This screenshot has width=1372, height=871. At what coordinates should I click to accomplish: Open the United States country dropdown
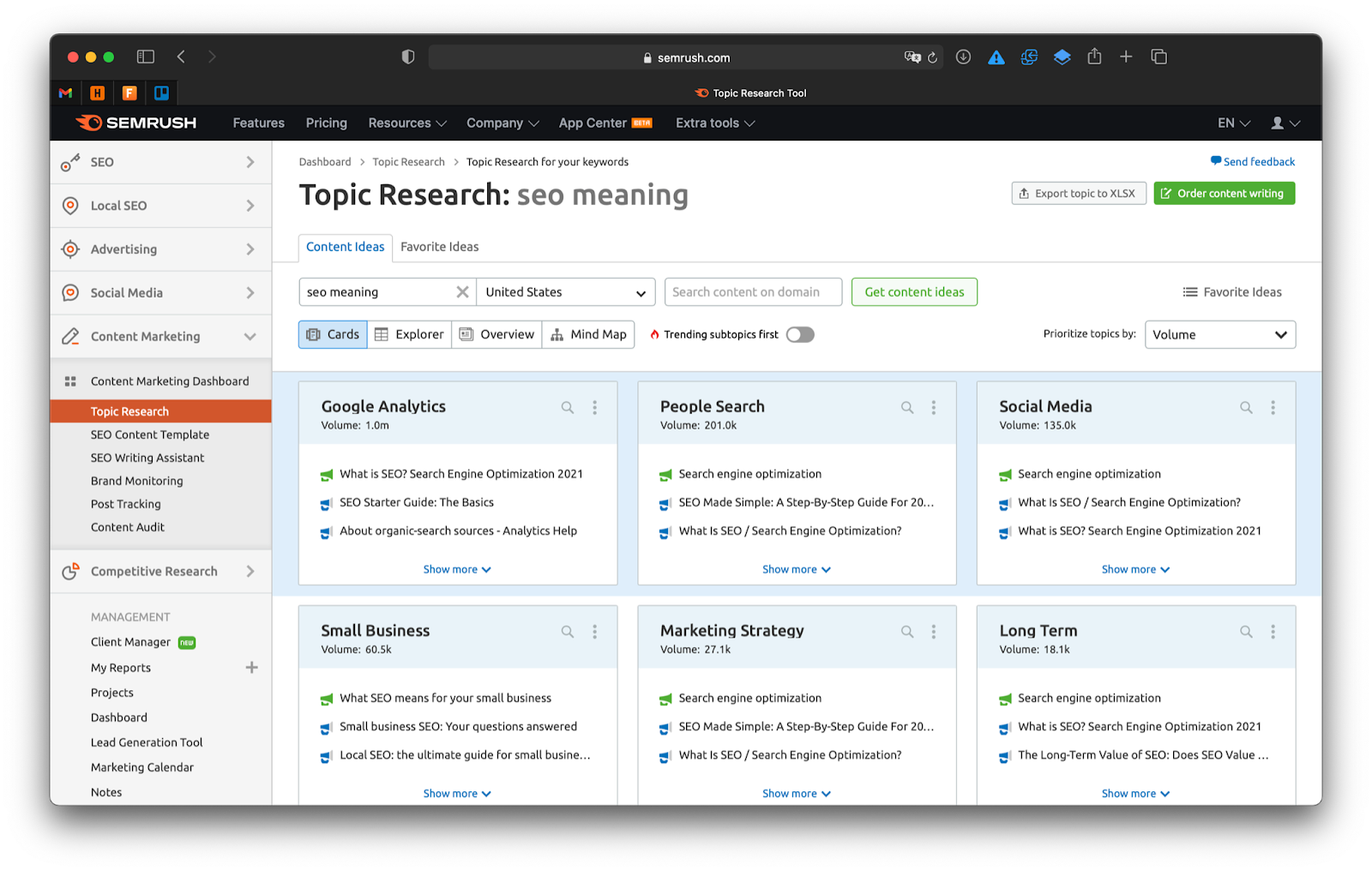(566, 291)
